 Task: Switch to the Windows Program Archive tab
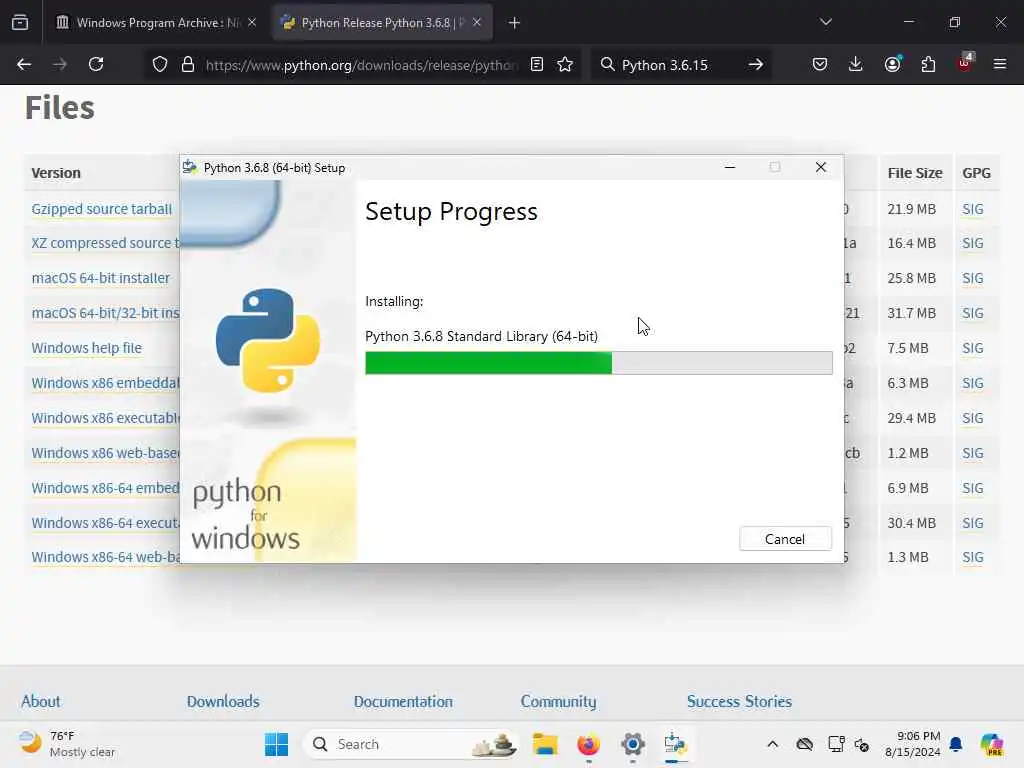[155, 22]
